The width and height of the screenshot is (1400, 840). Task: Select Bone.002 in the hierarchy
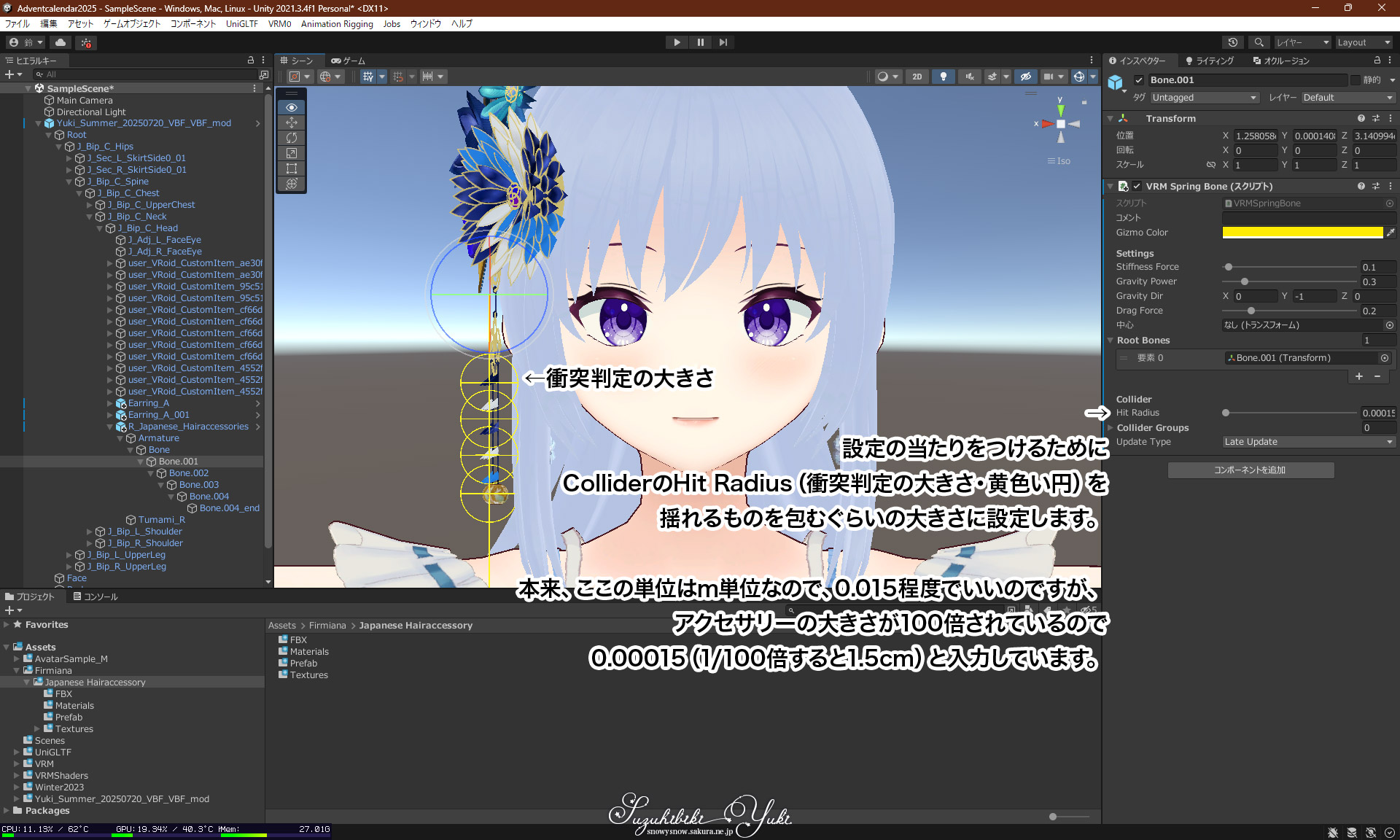click(x=189, y=473)
